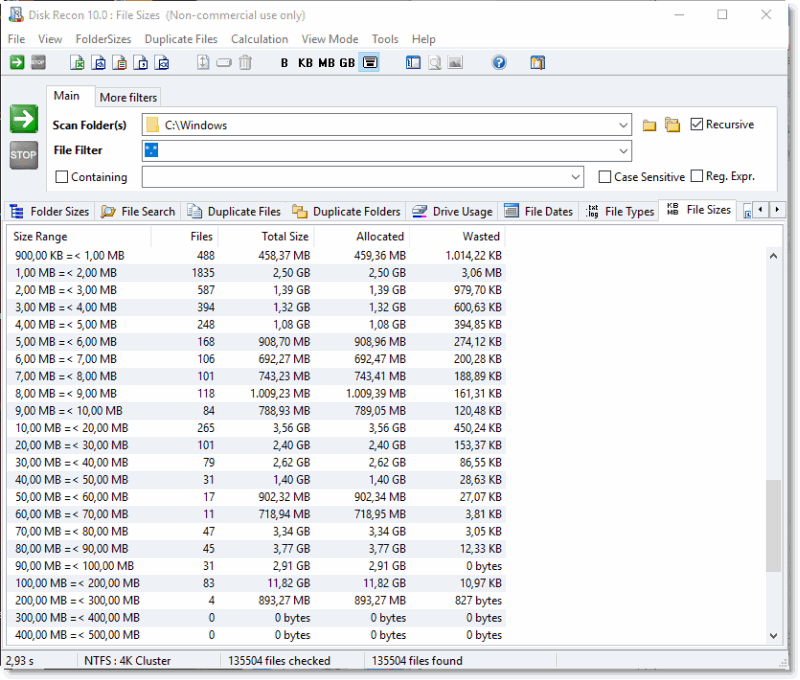
Task: Show sizes in GB units
Action: point(347,63)
